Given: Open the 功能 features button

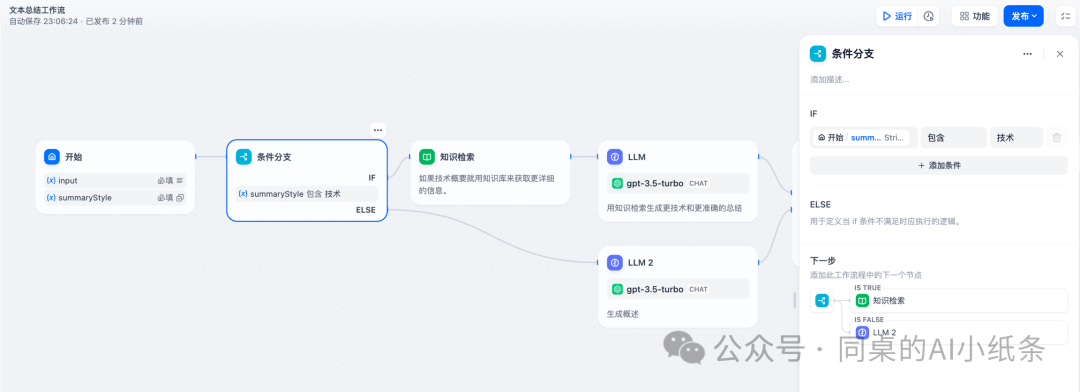Looking at the screenshot, I should click(975, 16).
